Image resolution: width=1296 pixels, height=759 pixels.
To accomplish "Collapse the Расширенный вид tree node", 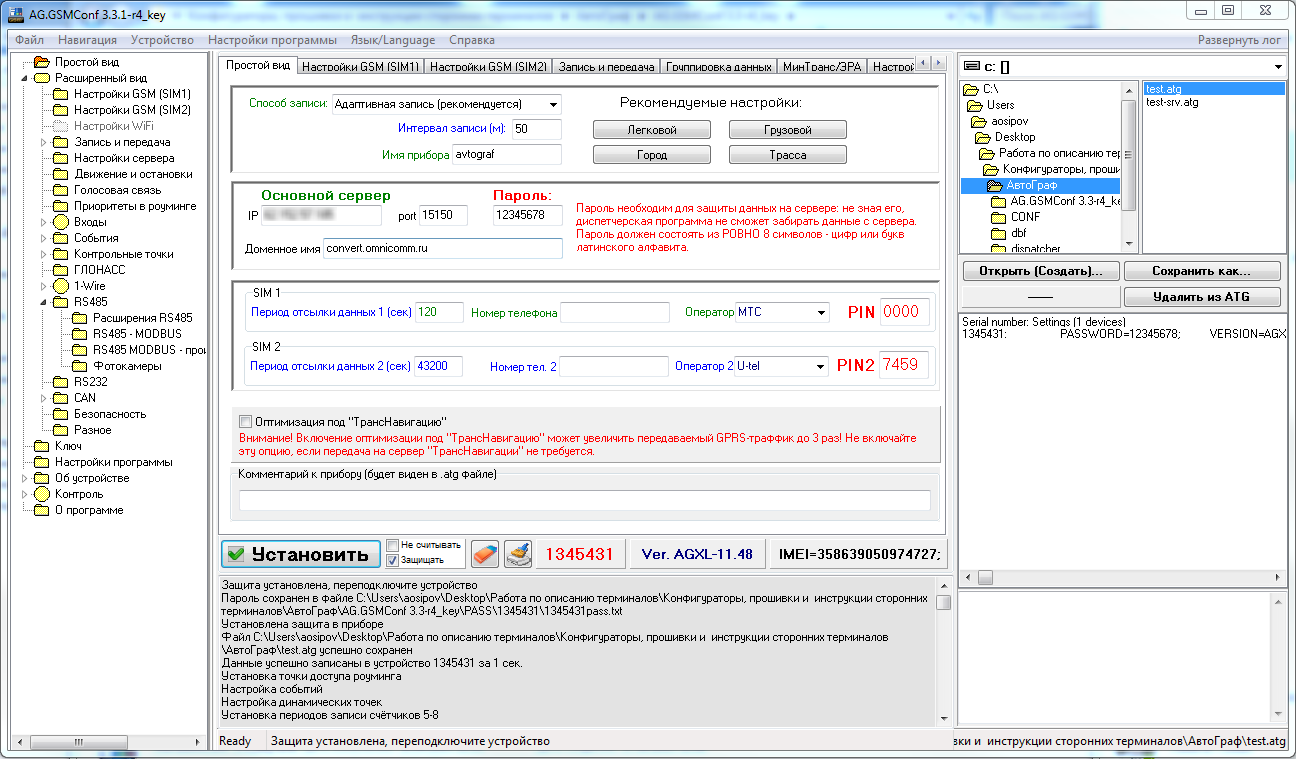I will click(24, 78).
